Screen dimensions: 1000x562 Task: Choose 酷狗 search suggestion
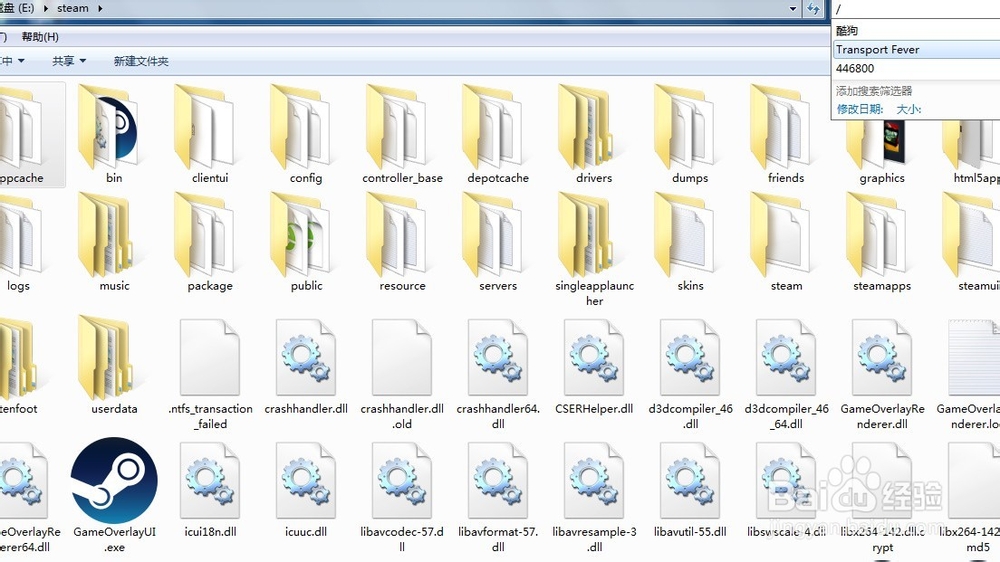click(916, 31)
